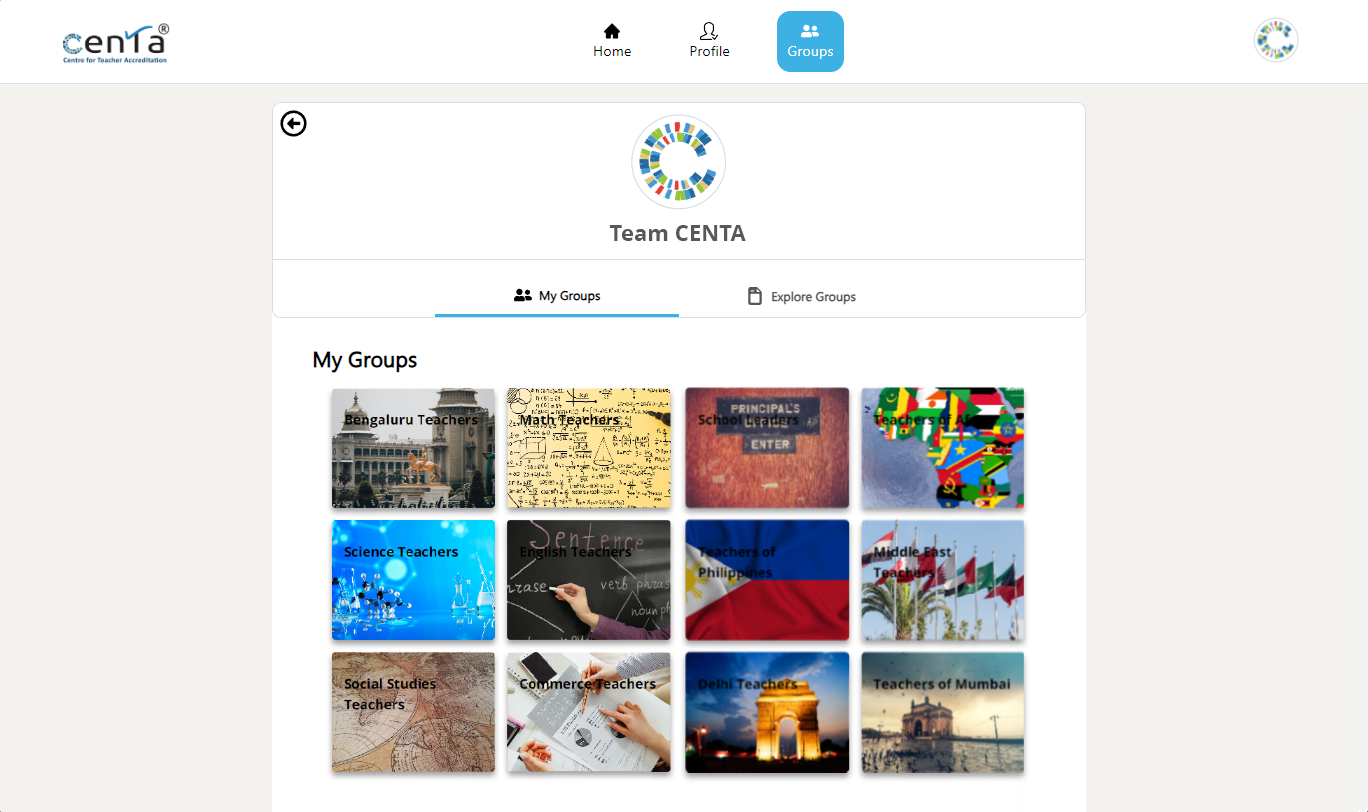
Task: Open the Science Teachers group
Action: click(413, 580)
